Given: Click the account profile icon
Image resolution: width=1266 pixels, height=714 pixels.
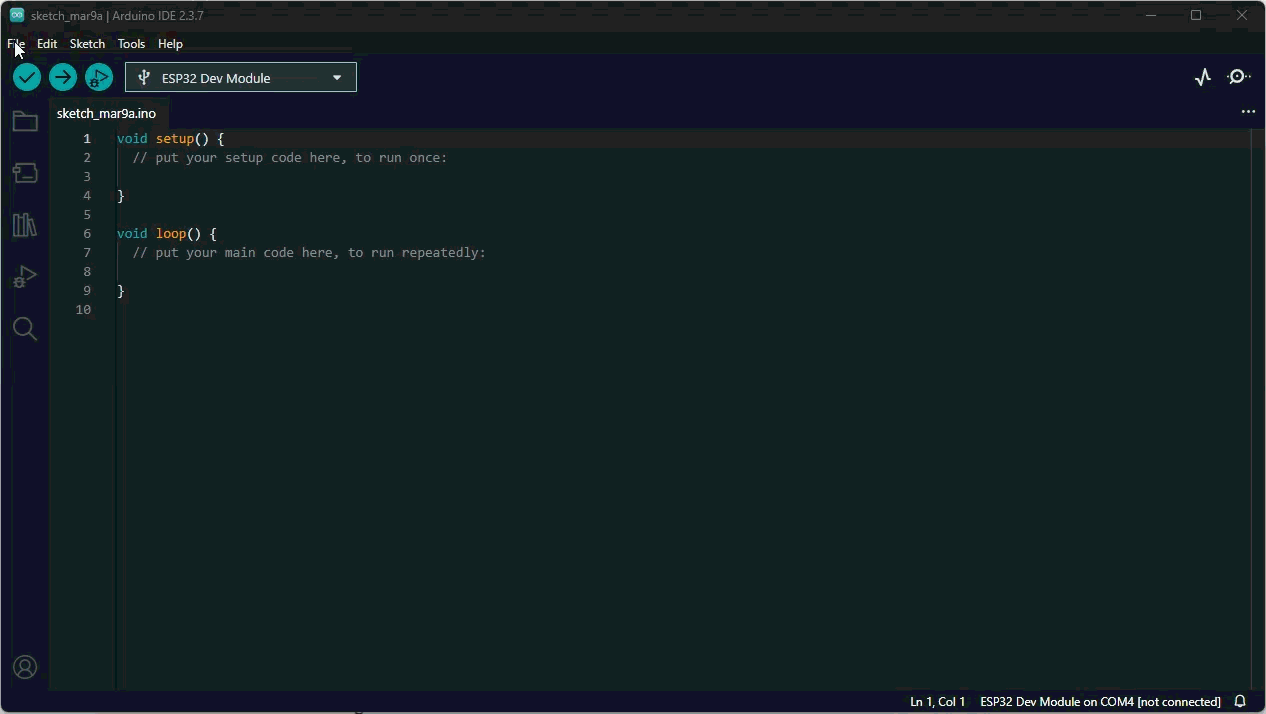Looking at the screenshot, I should click(25, 667).
